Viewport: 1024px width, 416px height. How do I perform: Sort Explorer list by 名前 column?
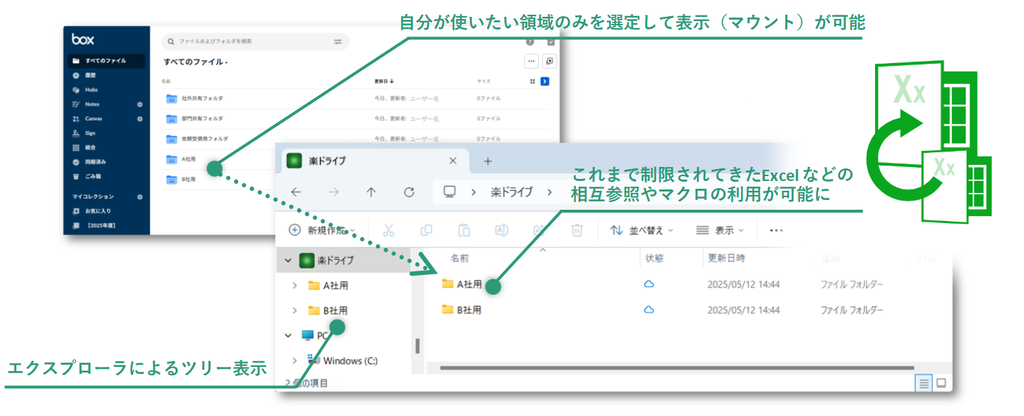pyautogui.click(x=460, y=258)
